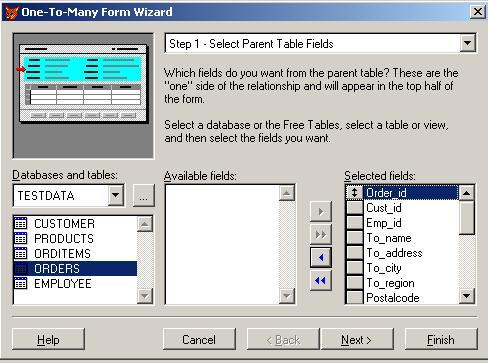Select the Cust_id field

411,208
